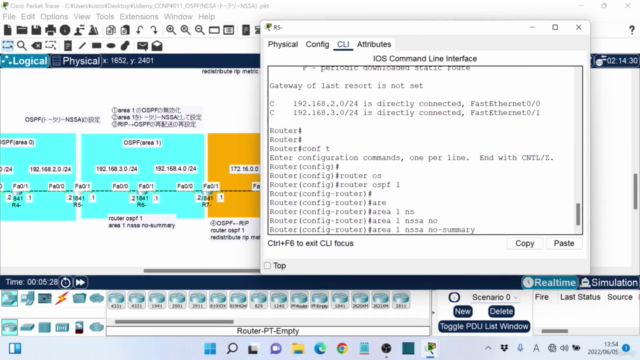Choose the Switches subcategory
Viewport: 640px width, 360px height.
(x=27, y=327)
